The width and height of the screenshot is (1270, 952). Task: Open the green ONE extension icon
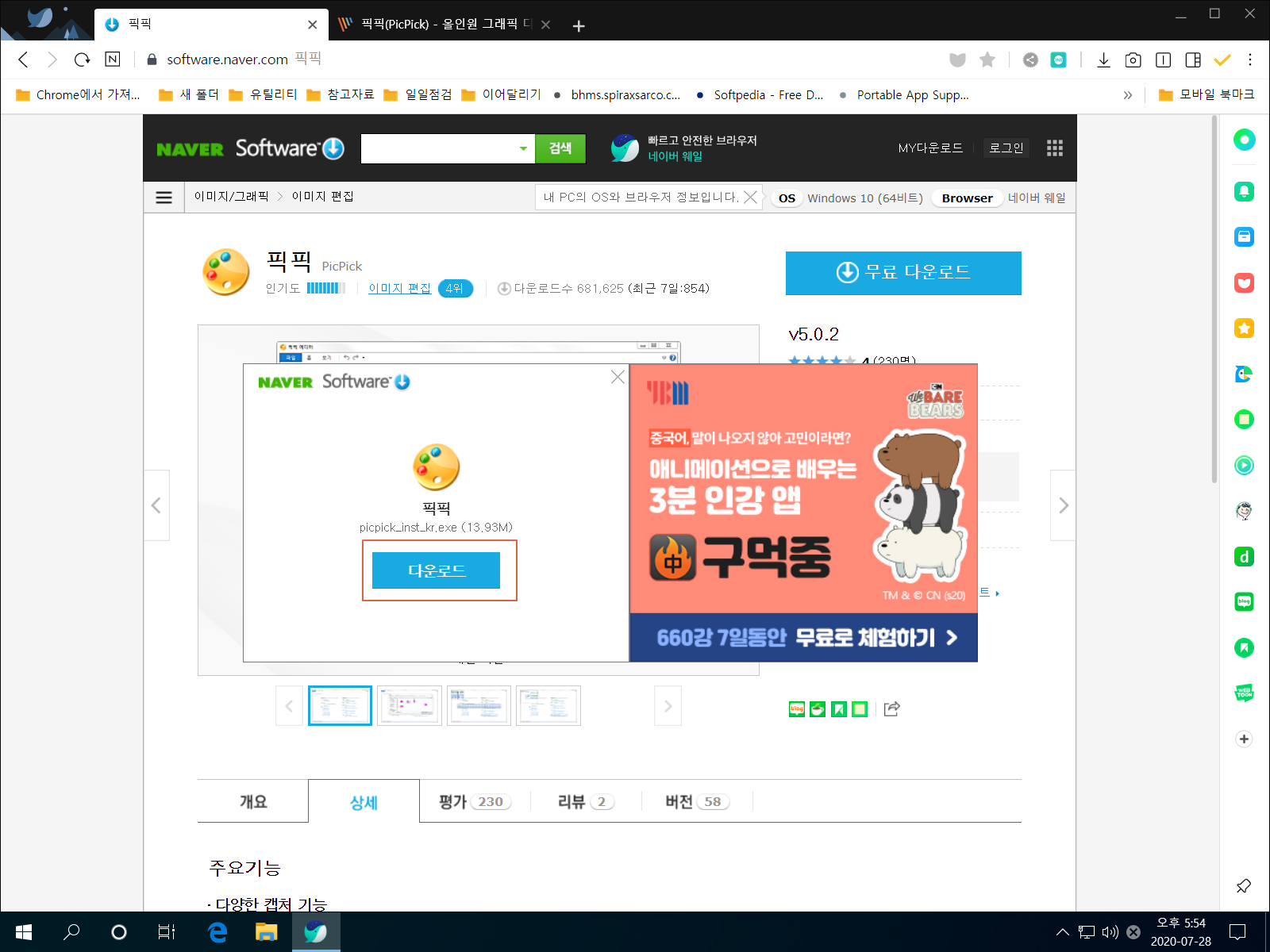(x=1059, y=59)
